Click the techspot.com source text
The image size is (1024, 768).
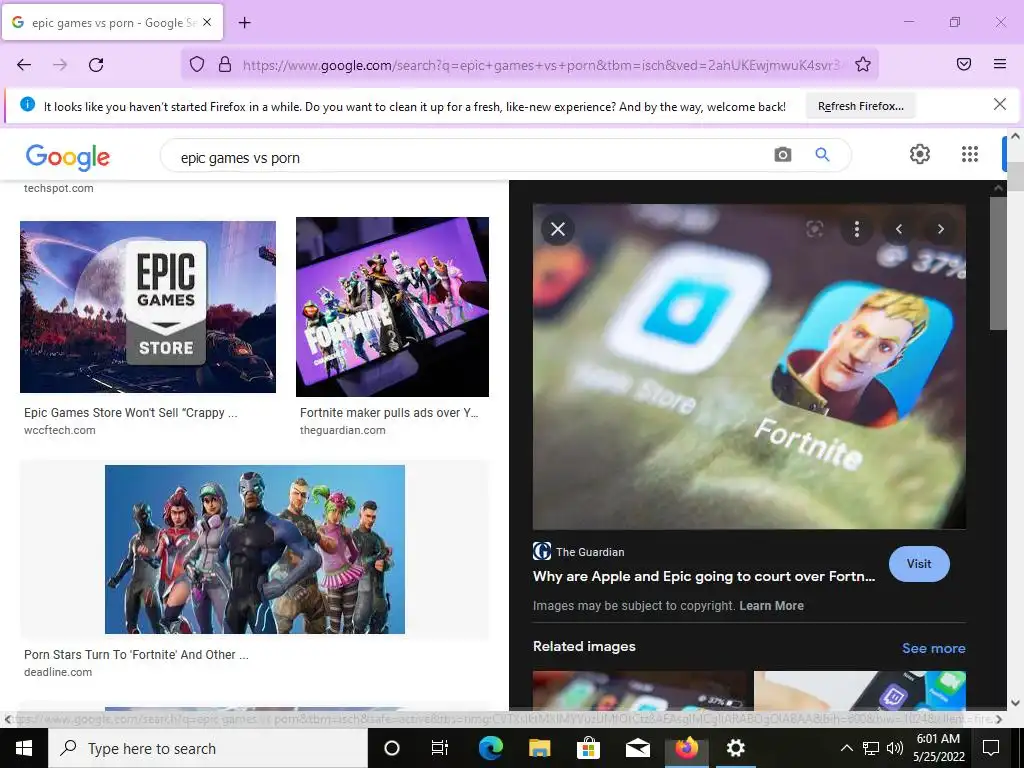pyautogui.click(x=58, y=188)
